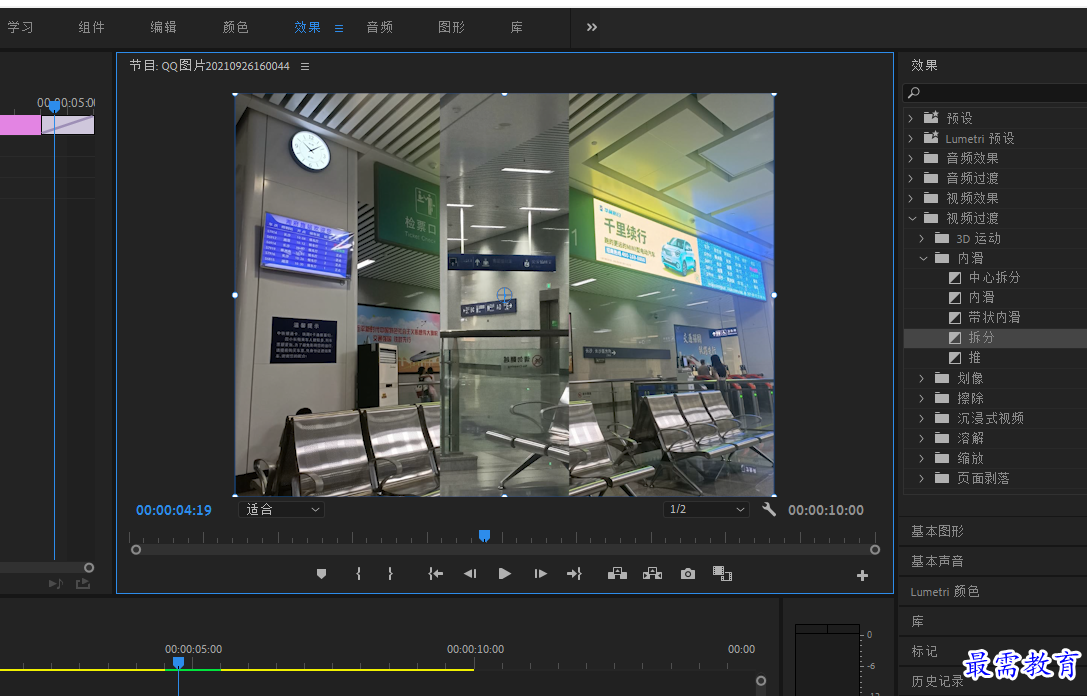This screenshot has width=1087, height=696.
Task: Open the 效果 workspace menu icon
Action: tap(339, 28)
